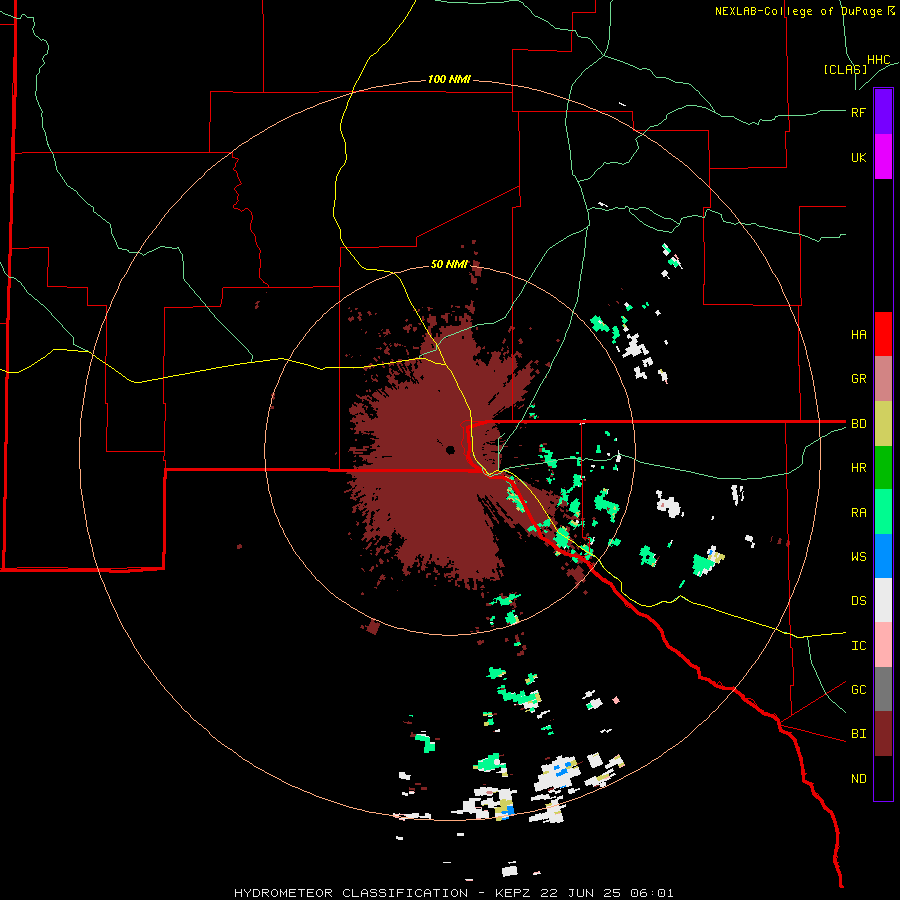Screen dimensions: 900x900
Task: Click the ND black legend swatch
Action: 883,778
